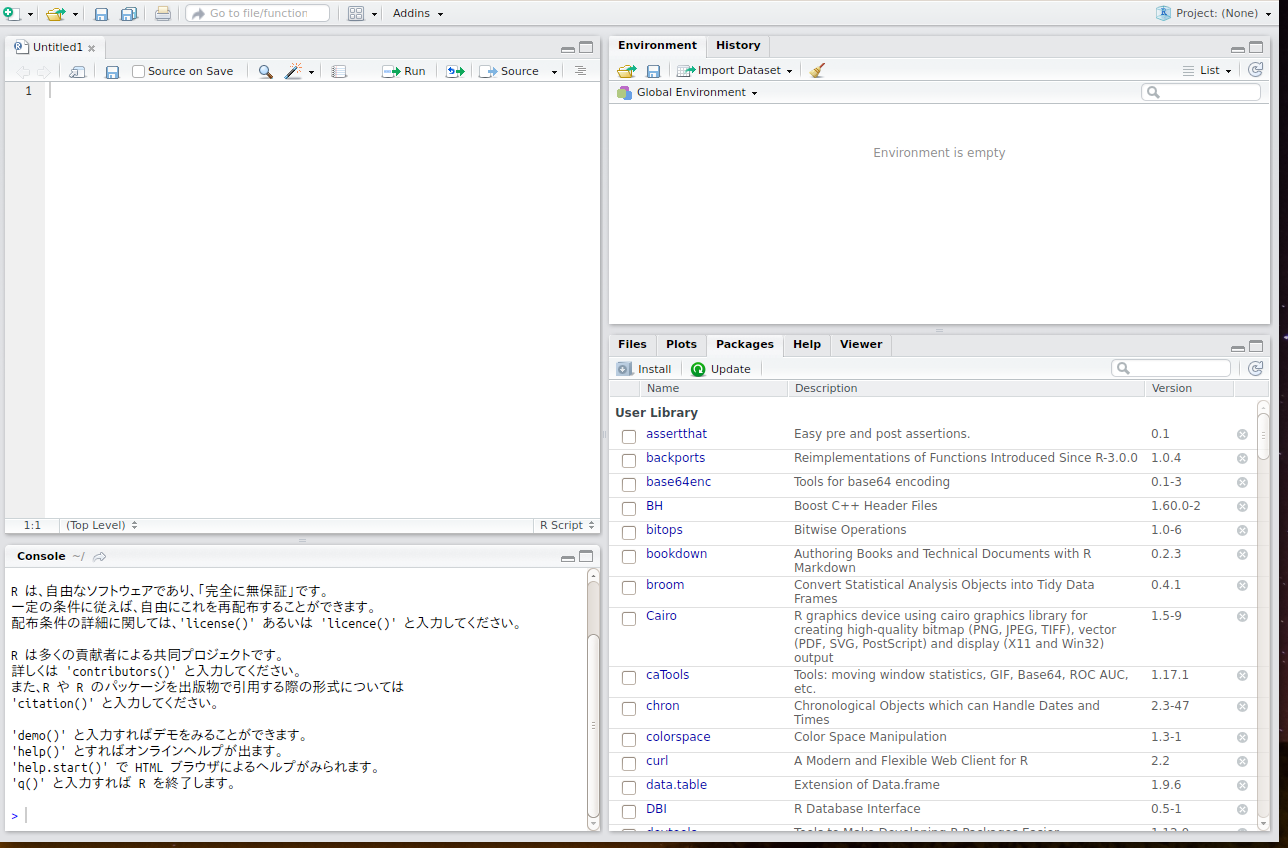Click the Re-run previous code icon

coord(453,71)
